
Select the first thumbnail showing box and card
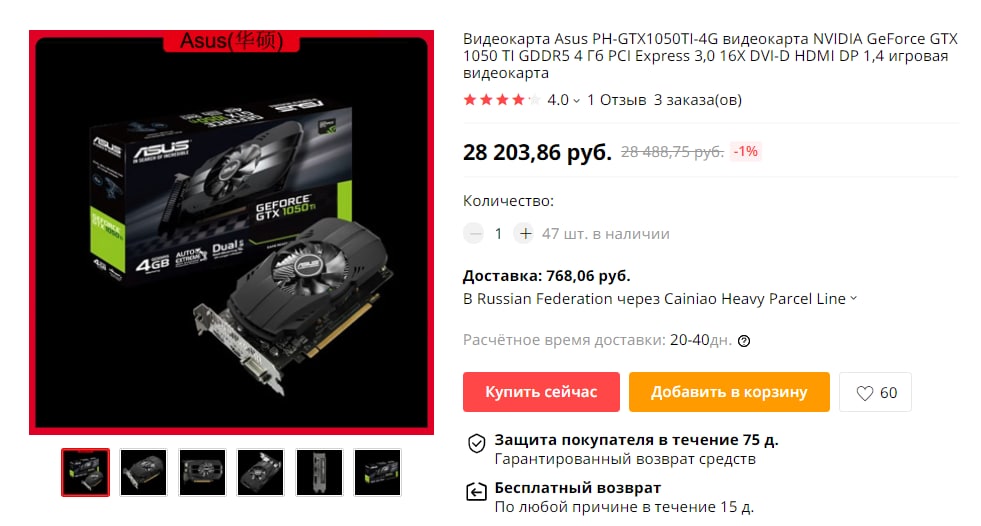(x=86, y=472)
